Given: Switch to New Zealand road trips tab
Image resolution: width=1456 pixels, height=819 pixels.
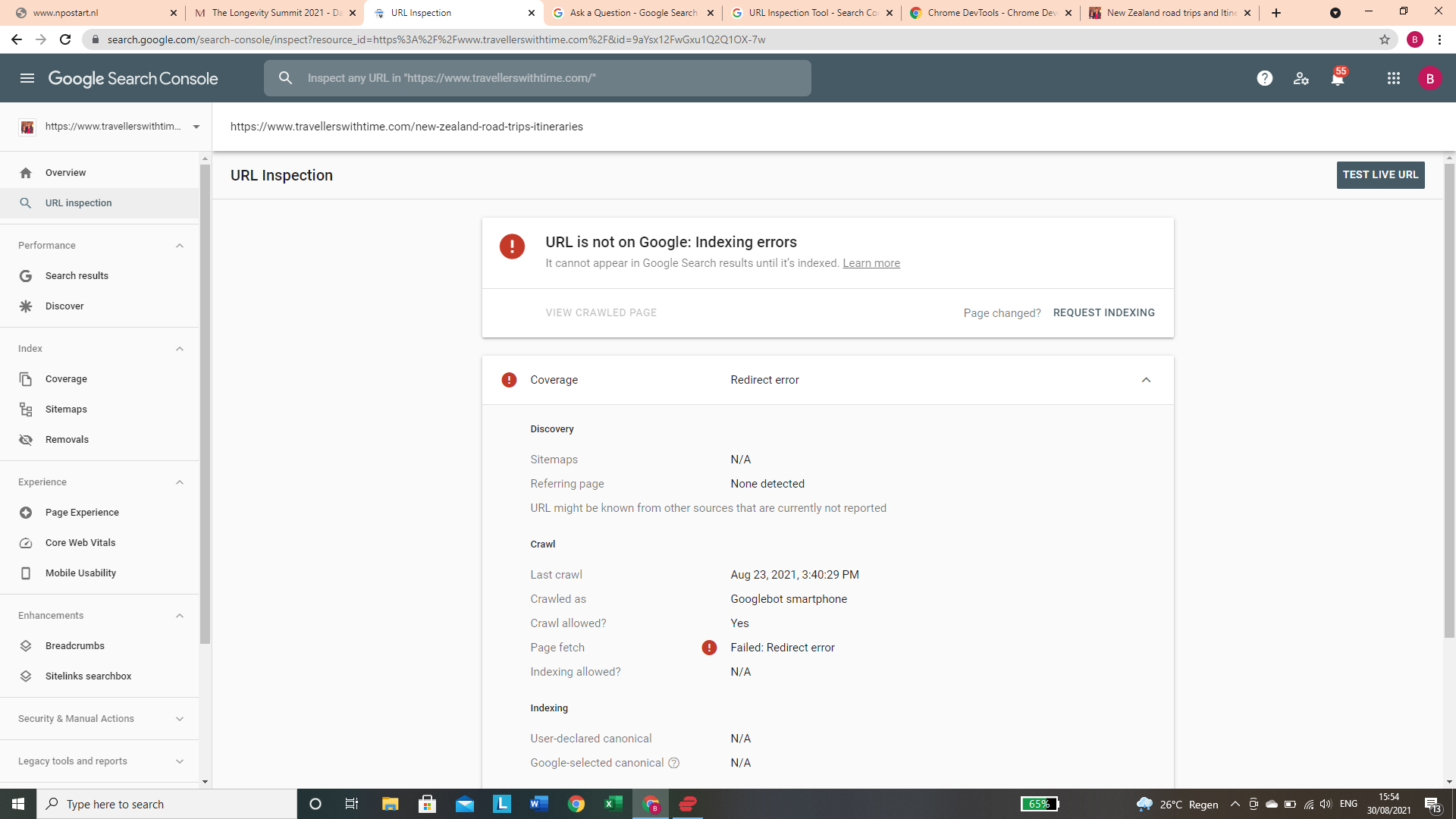Looking at the screenshot, I should [x=1168, y=13].
